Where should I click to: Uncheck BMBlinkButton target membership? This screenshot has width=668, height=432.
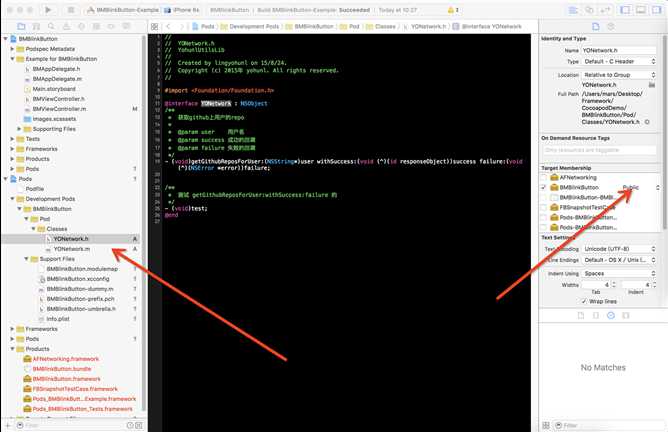pyautogui.click(x=544, y=187)
